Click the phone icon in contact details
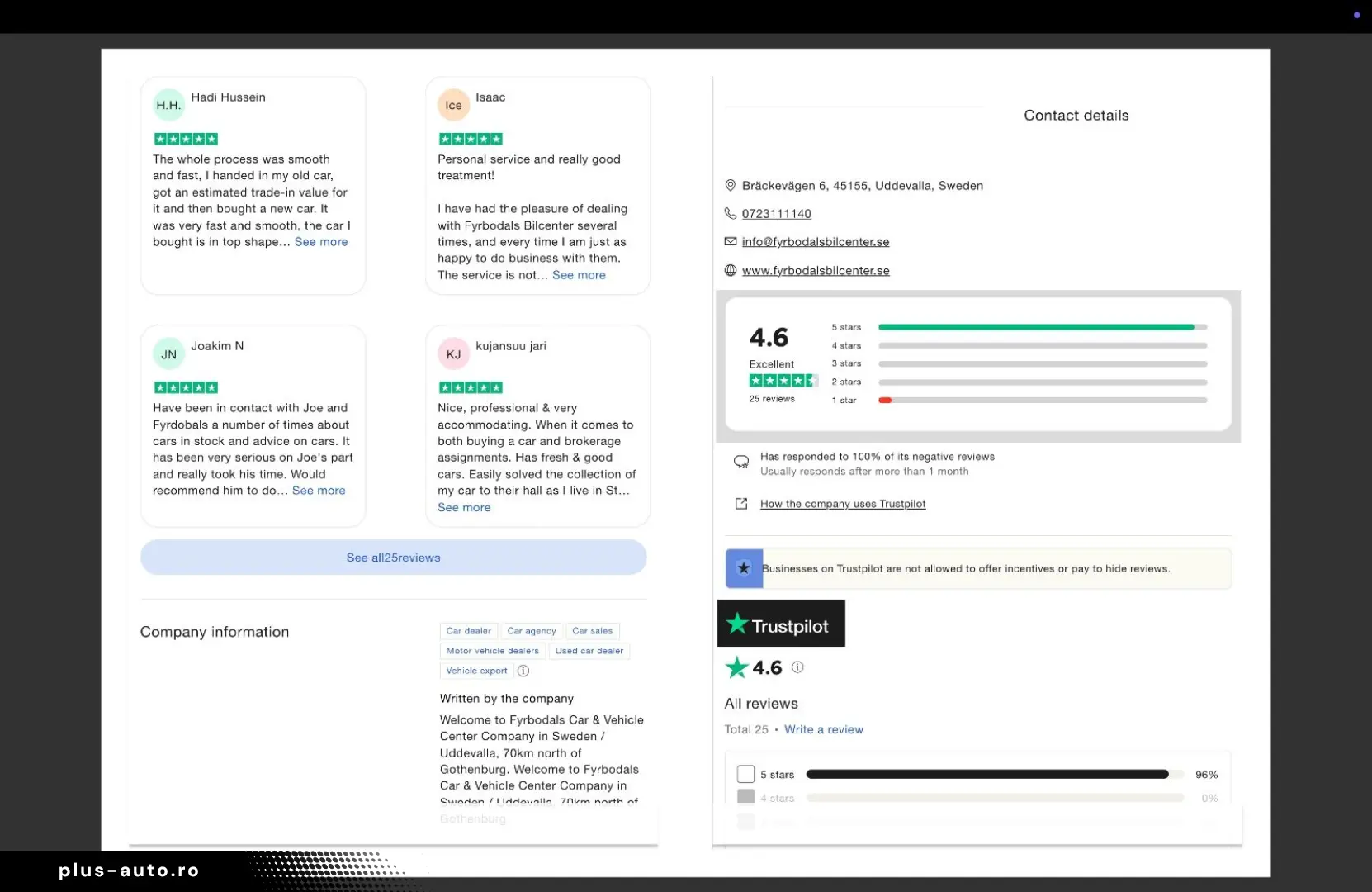This screenshot has width=1372, height=892. [730, 214]
